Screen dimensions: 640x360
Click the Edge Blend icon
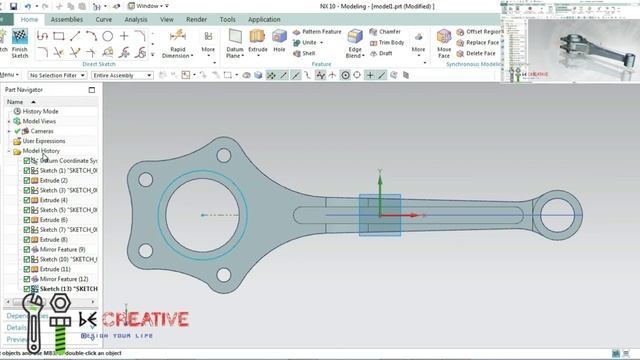tap(355, 37)
